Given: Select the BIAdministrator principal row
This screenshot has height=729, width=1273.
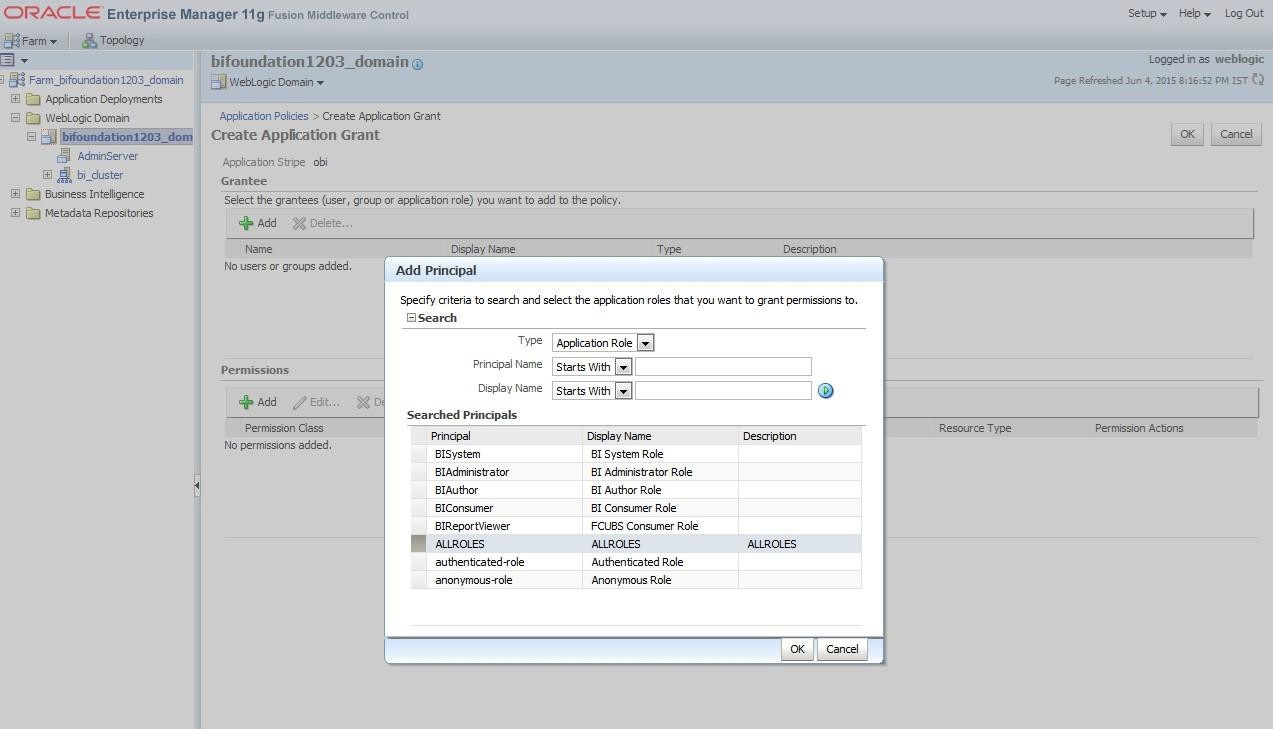Looking at the screenshot, I should point(636,472).
